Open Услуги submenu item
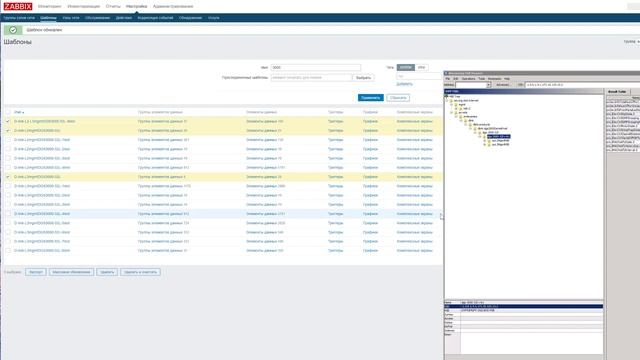This screenshot has width=640, height=360. click(213, 18)
